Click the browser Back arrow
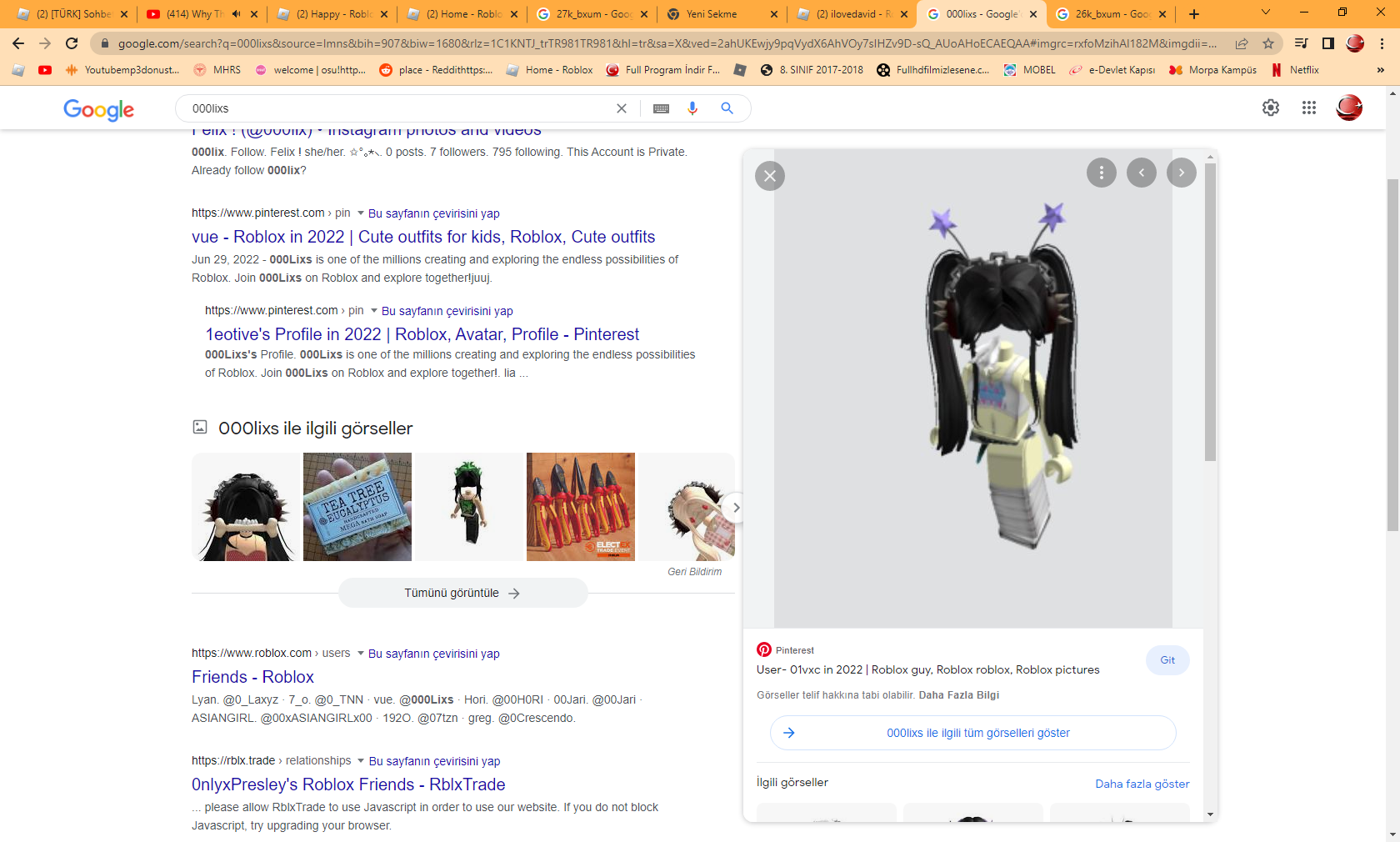 coord(18,43)
